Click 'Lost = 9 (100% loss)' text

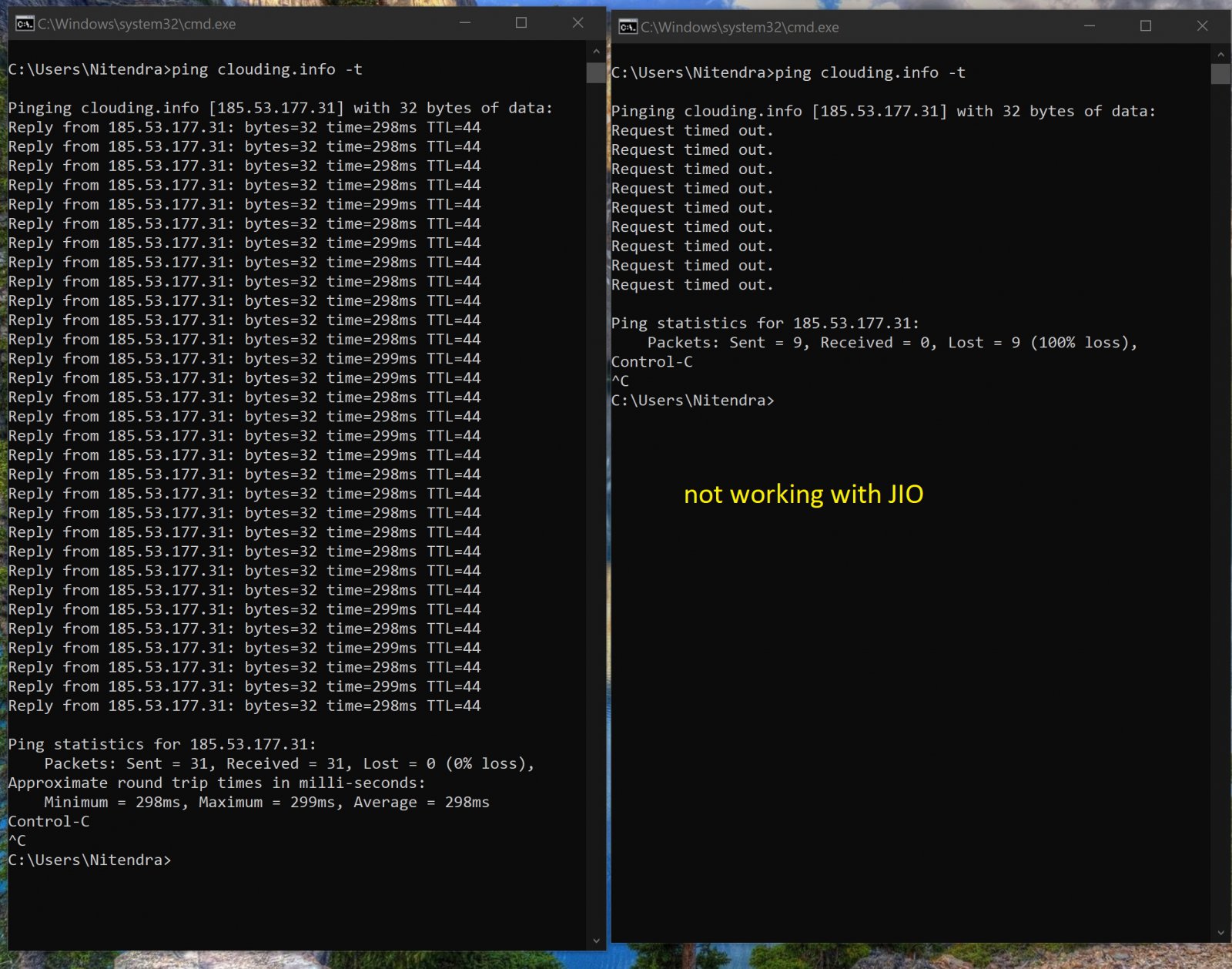pyautogui.click(x=1039, y=342)
